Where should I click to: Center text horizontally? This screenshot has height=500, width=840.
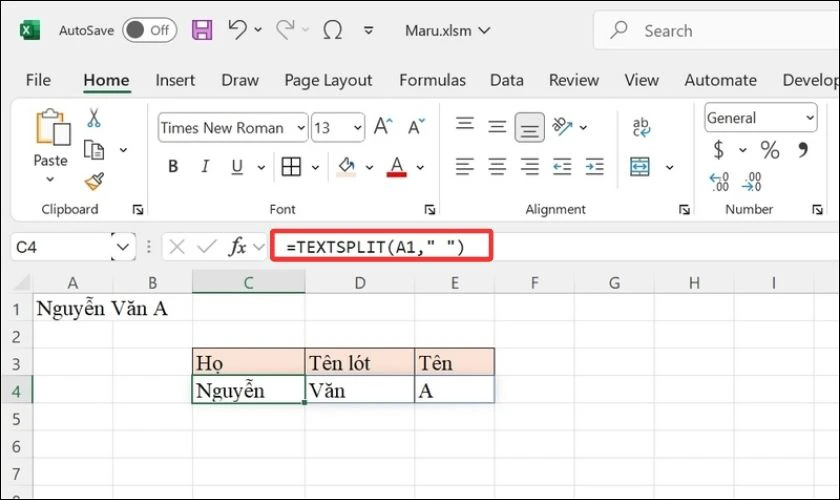[497, 167]
